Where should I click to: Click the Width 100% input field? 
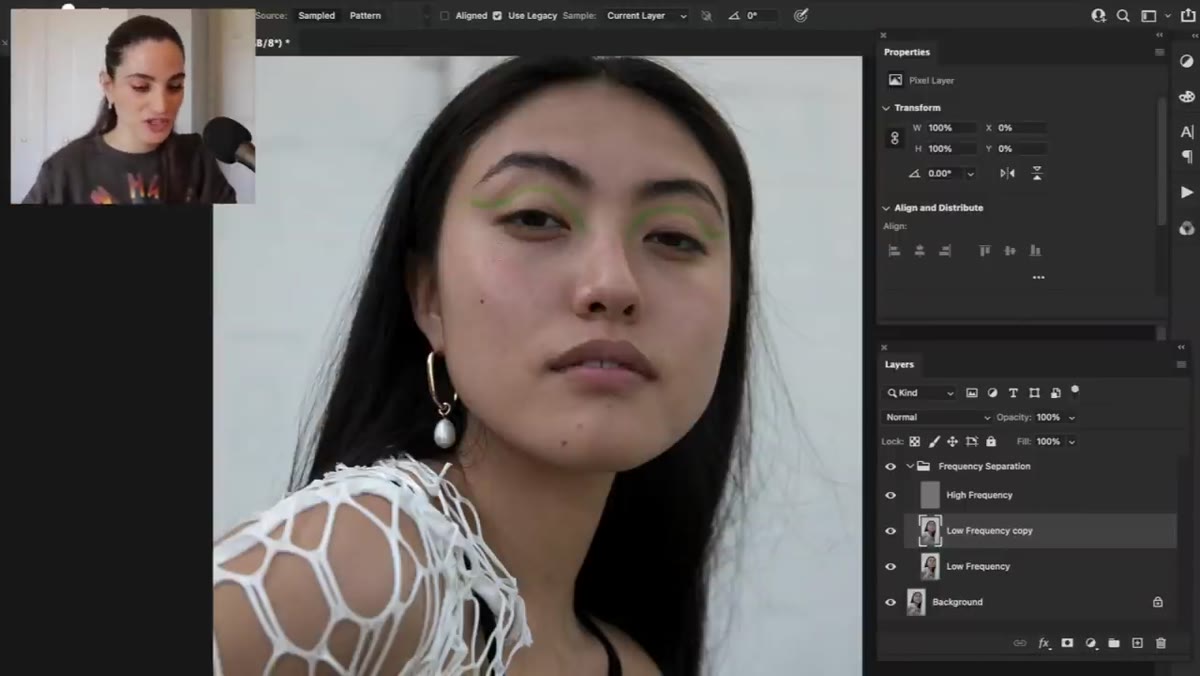(950, 128)
